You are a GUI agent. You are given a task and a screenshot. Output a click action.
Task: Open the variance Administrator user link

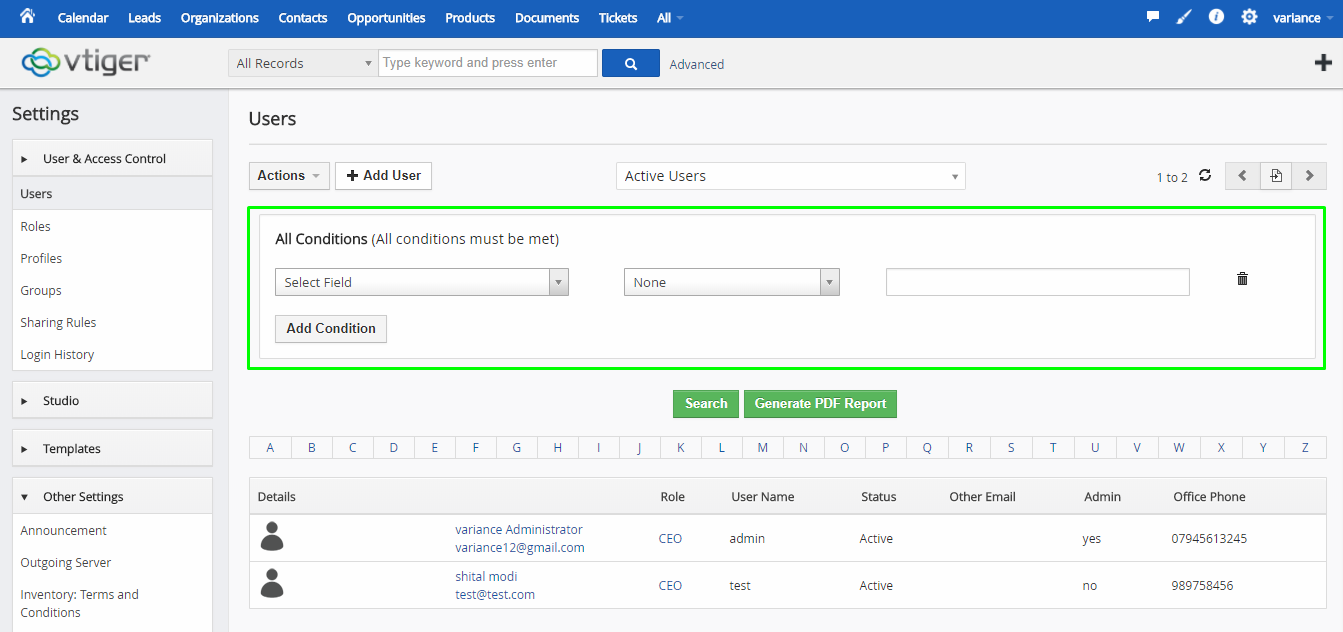pyautogui.click(x=519, y=530)
